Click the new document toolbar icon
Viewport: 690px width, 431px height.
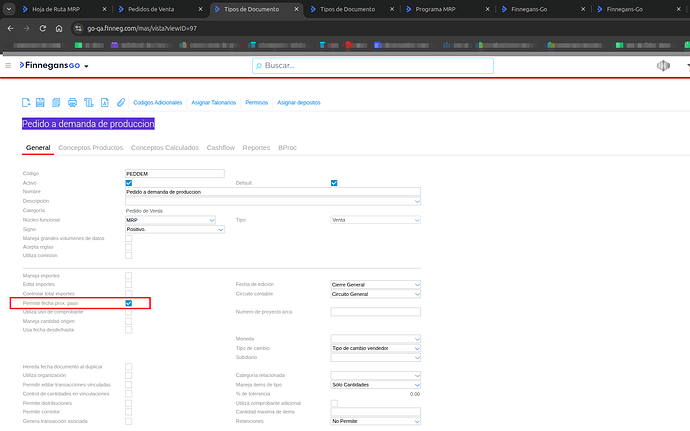point(26,103)
